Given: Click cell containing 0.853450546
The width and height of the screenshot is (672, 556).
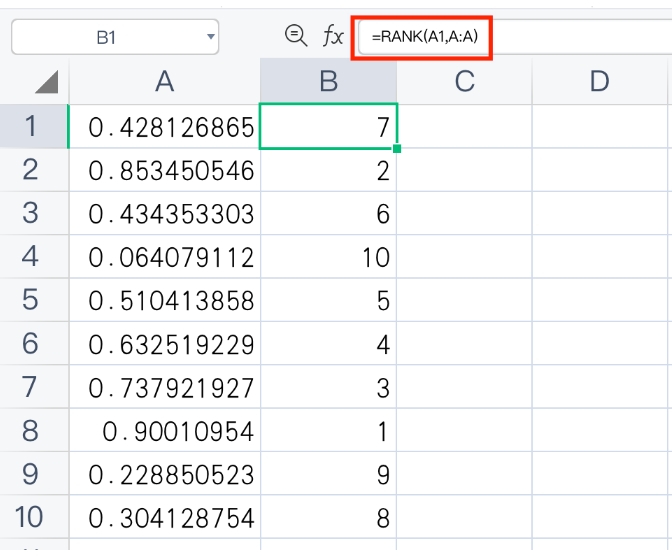Looking at the screenshot, I should 165,170.
